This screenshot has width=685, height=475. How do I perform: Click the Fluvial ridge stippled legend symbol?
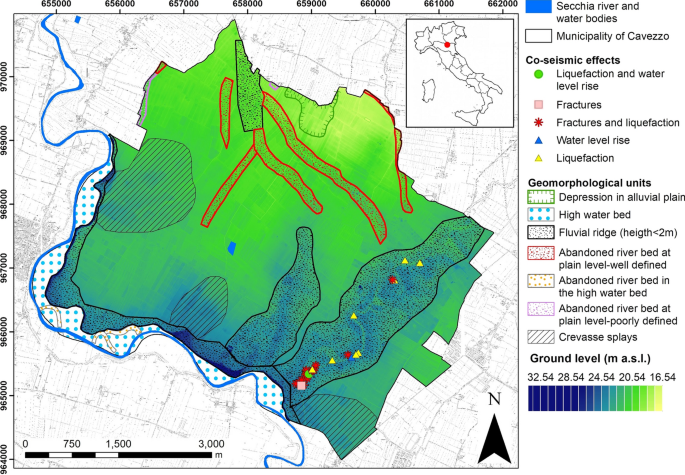click(541, 232)
